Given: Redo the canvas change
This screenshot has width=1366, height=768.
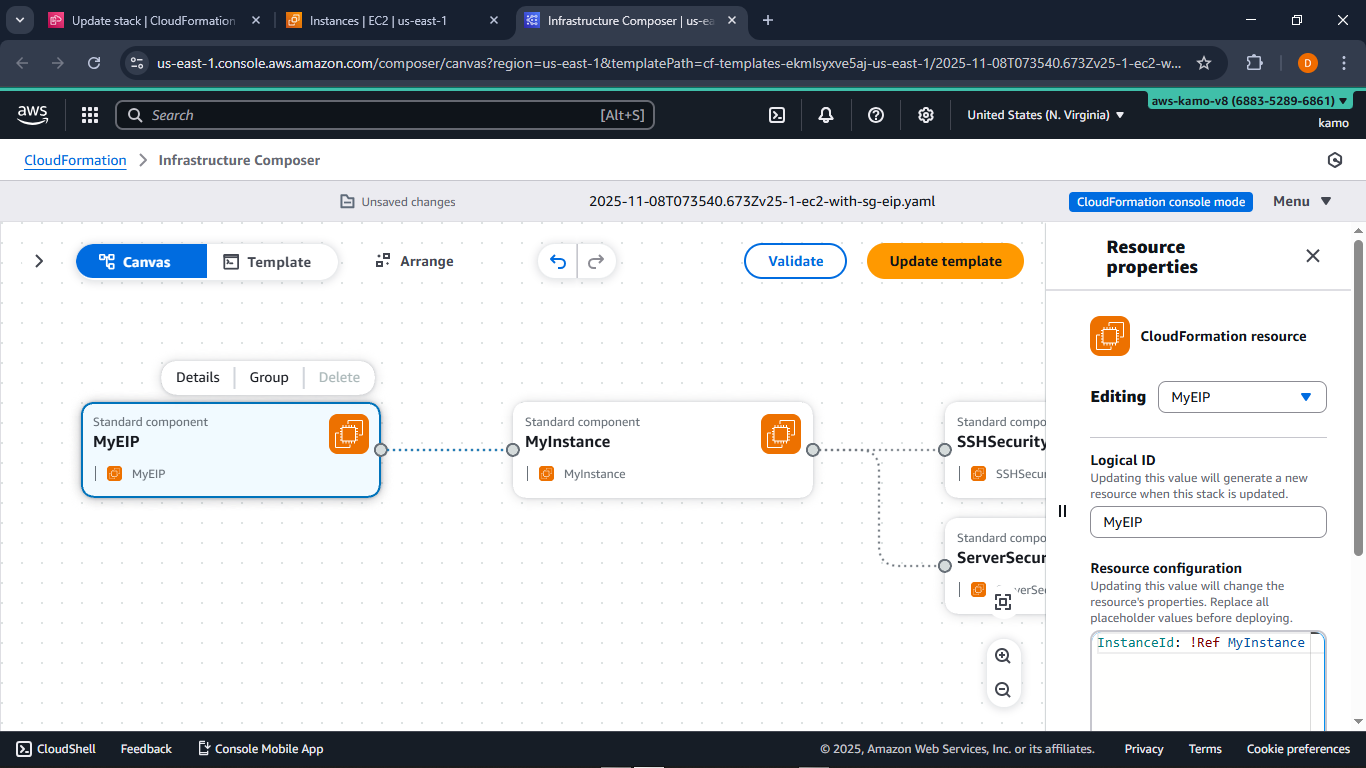Looking at the screenshot, I should [596, 261].
